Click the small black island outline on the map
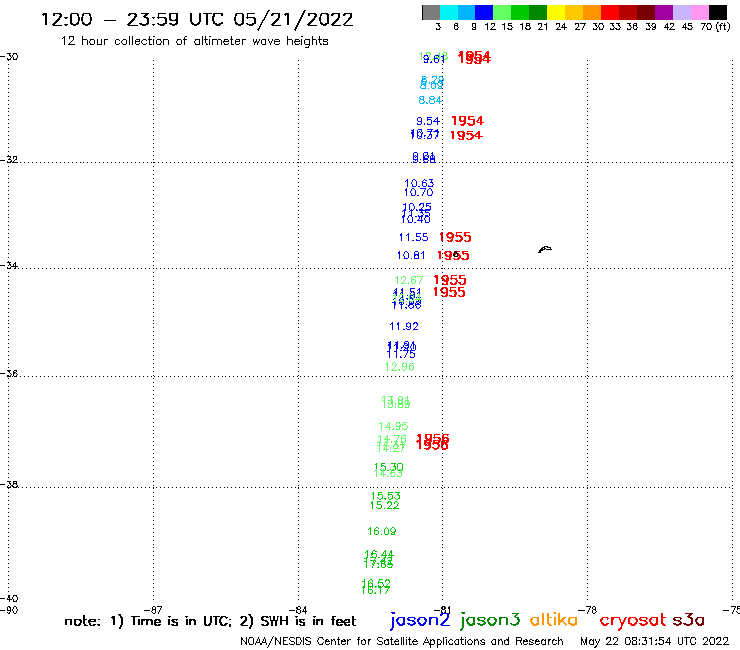 click(x=545, y=249)
